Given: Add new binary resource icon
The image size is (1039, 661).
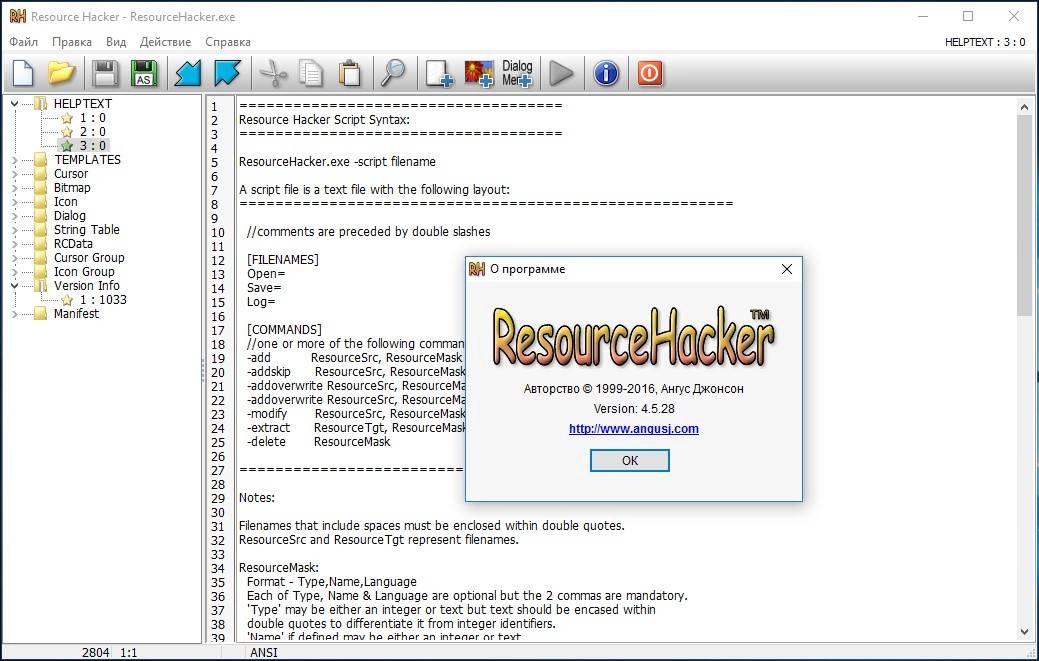Looking at the screenshot, I should tap(439, 73).
